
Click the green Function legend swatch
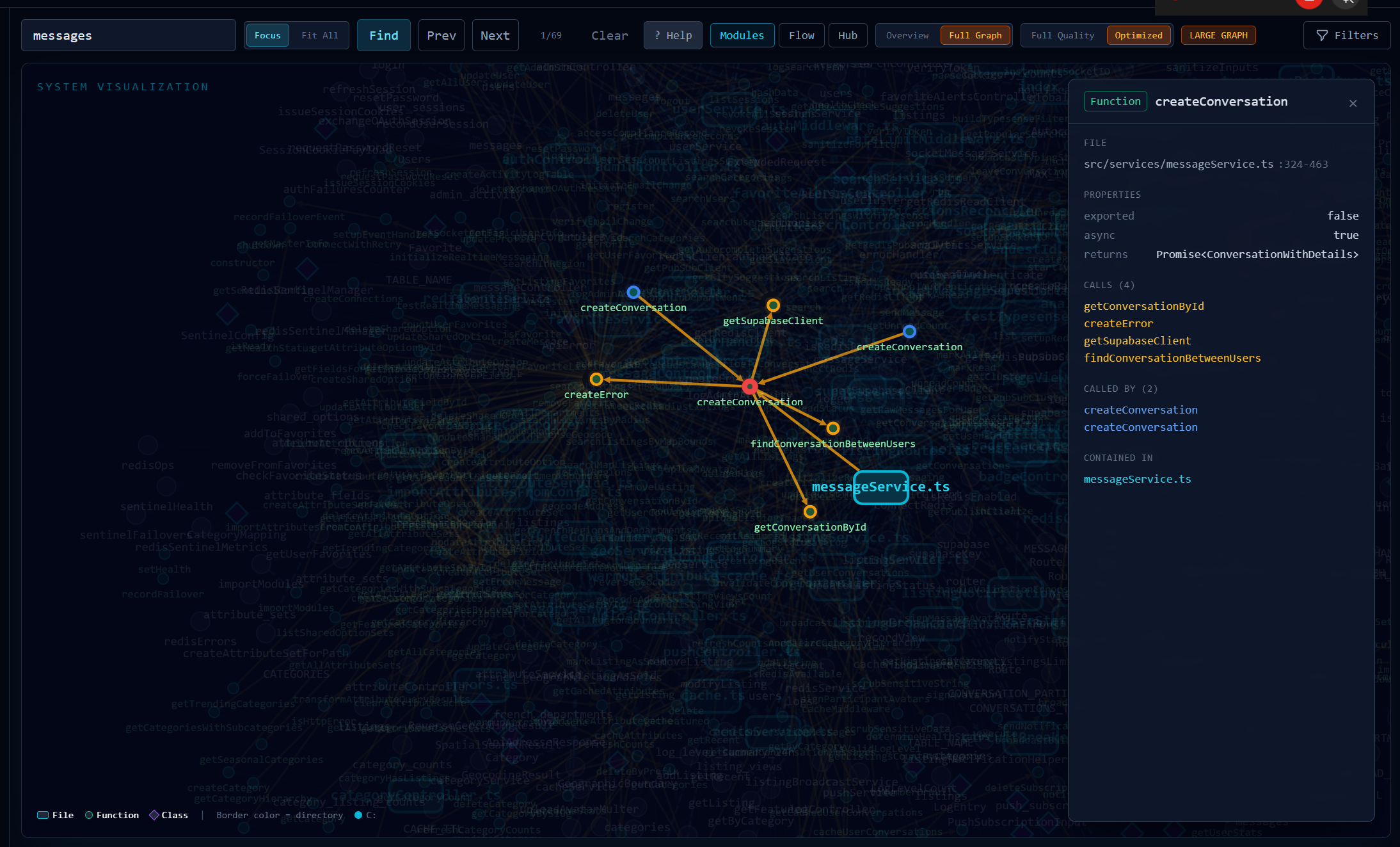[89, 815]
